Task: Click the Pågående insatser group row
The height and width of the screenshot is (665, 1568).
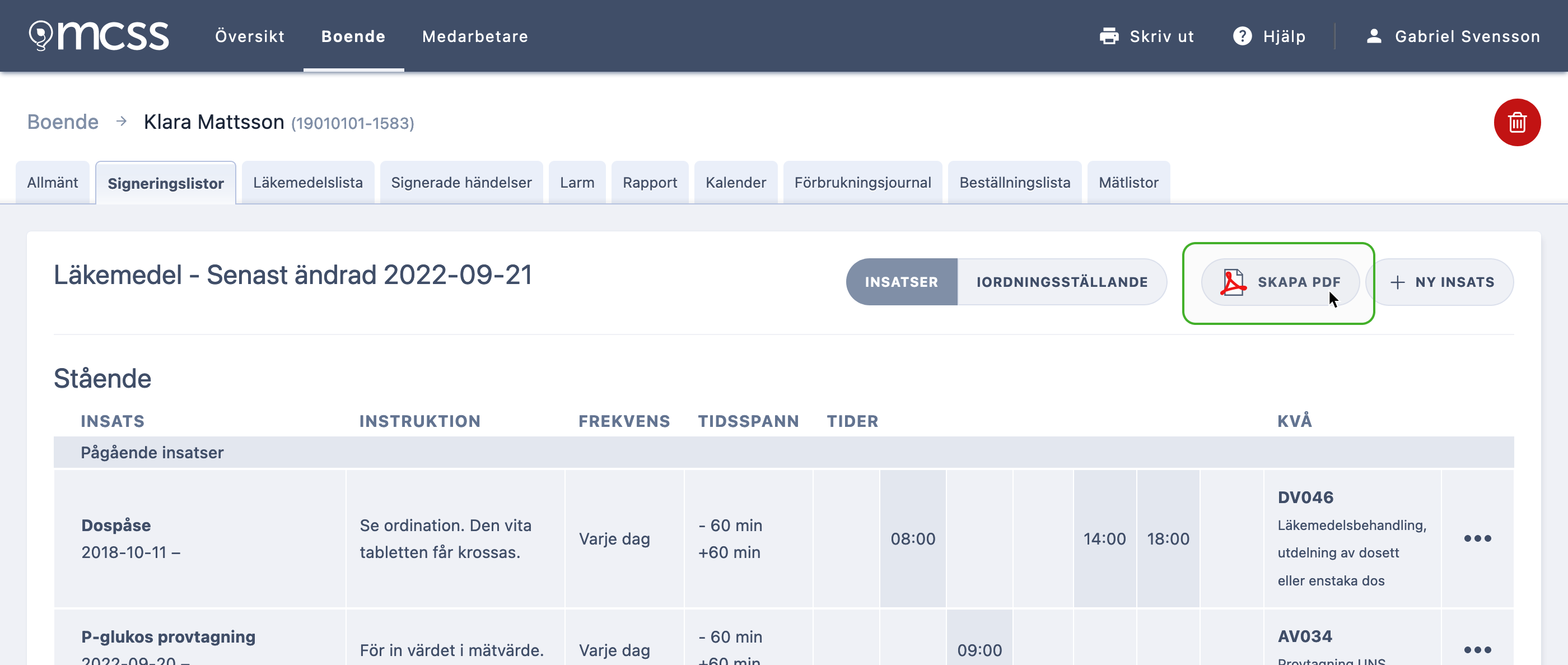Action: click(x=783, y=453)
